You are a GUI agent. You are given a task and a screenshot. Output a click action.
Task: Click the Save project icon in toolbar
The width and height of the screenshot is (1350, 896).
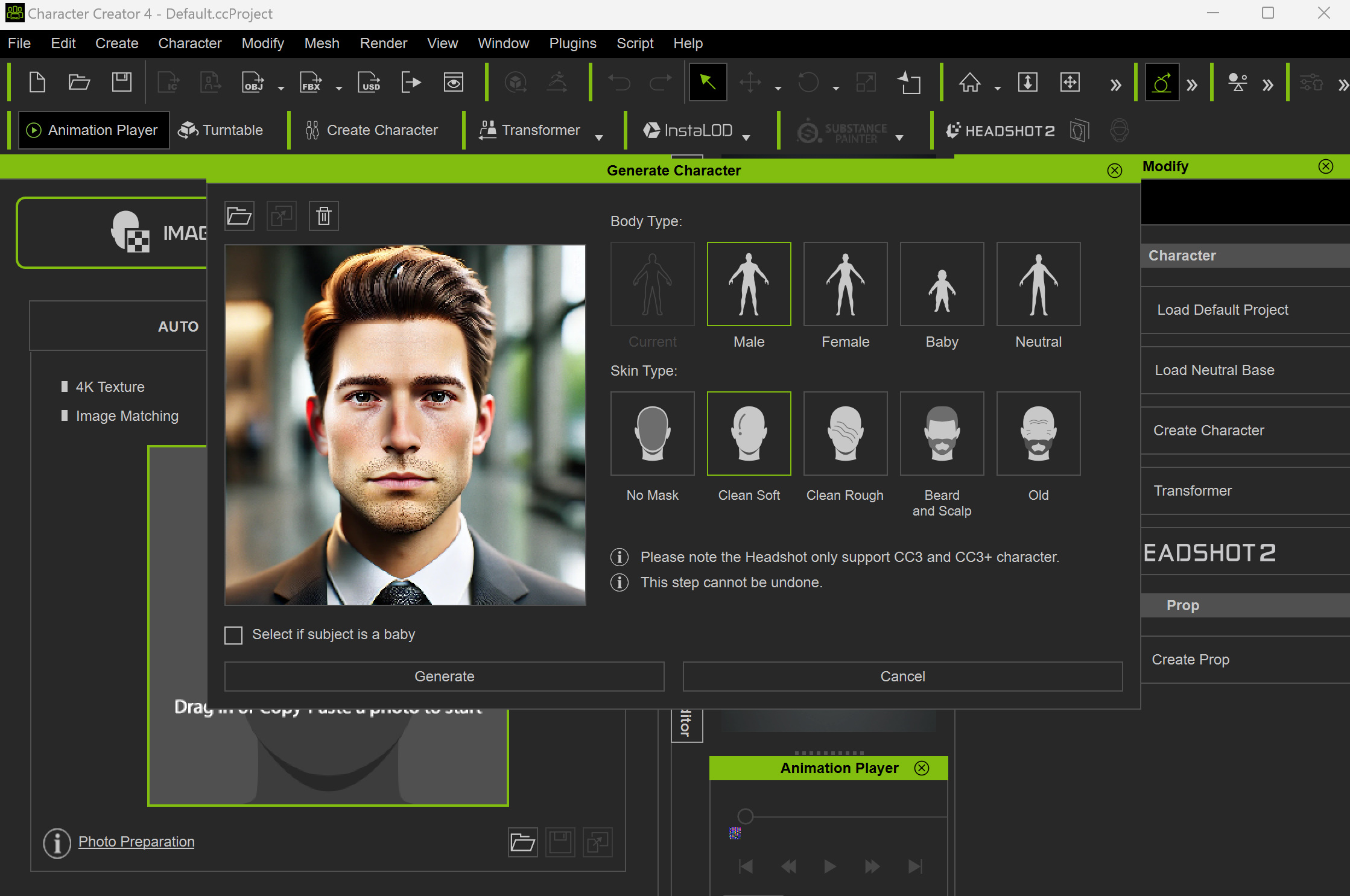click(121, 82)
